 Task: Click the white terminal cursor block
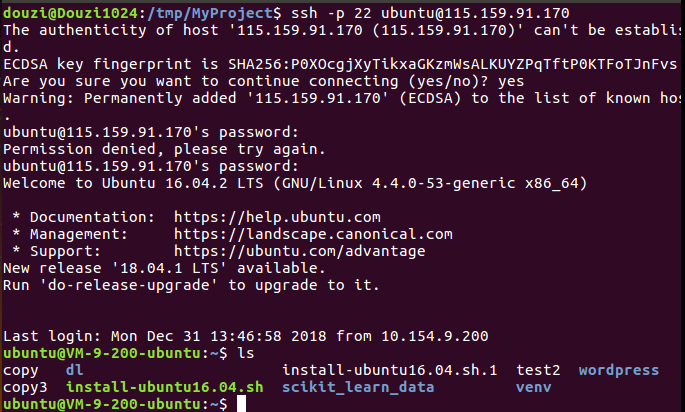click(x=242, y=404)
